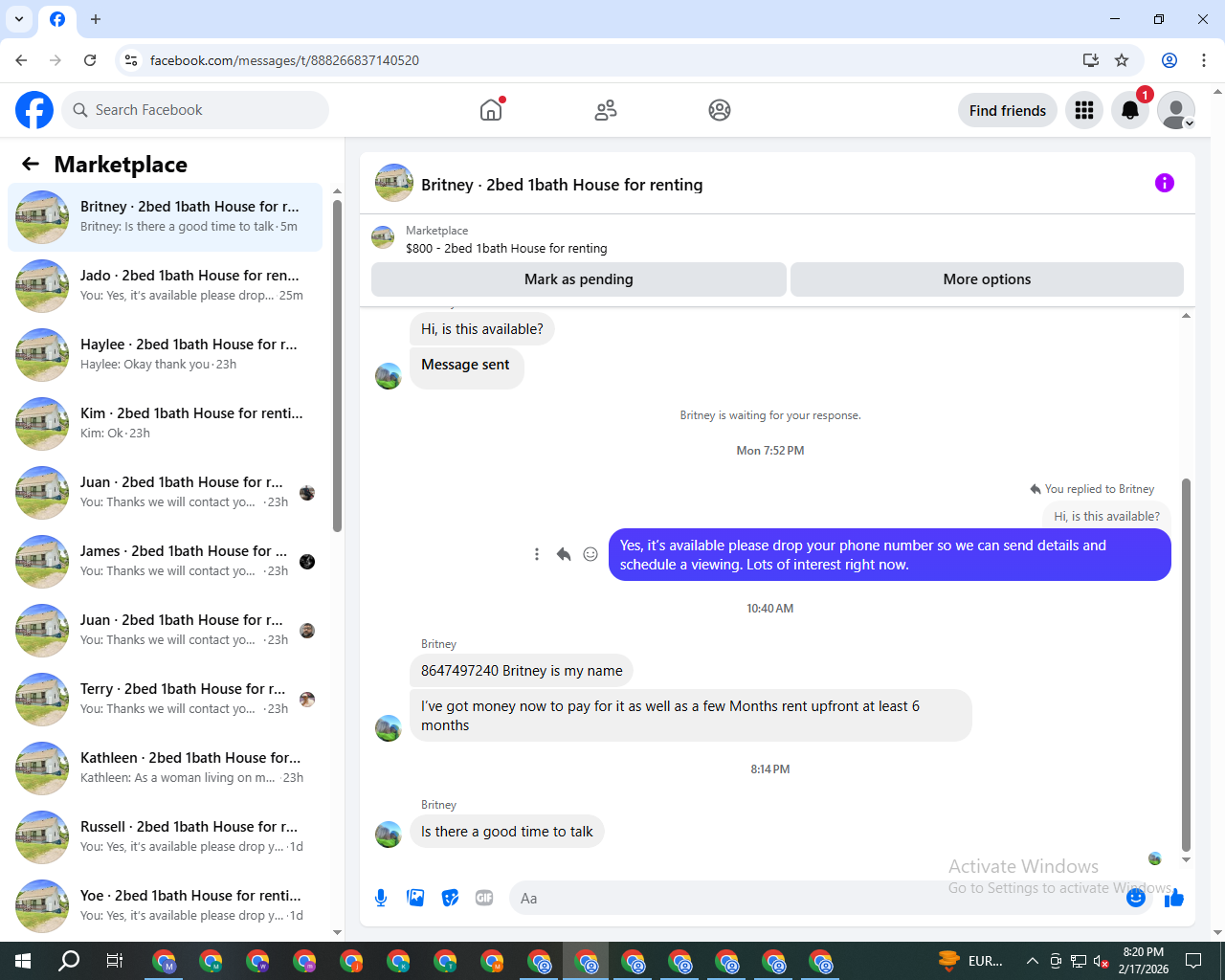Open the Facebook apps menu grid icon
The image size is (1225, 980).
1084,110
